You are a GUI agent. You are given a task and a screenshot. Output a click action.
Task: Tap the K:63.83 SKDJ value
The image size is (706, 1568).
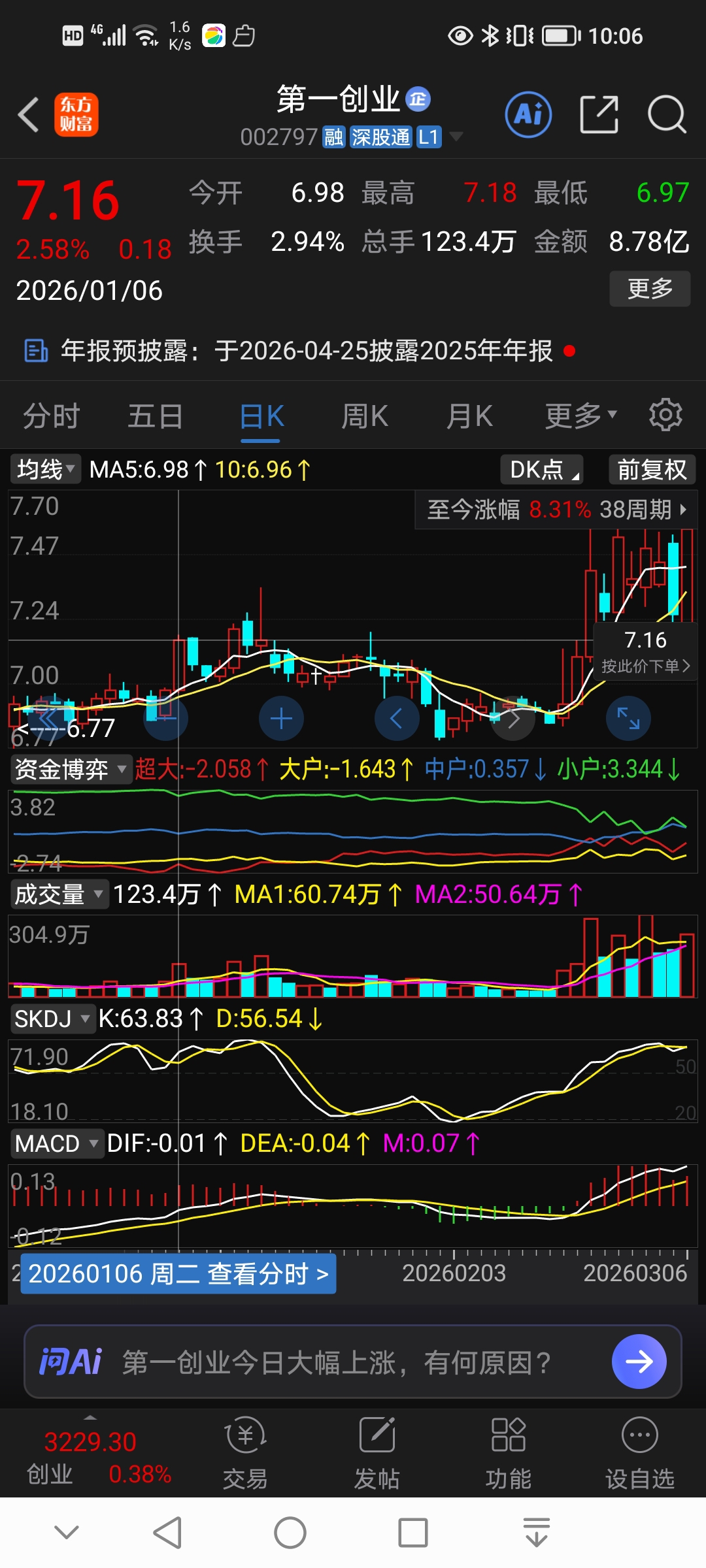[x=150, y=1019]
